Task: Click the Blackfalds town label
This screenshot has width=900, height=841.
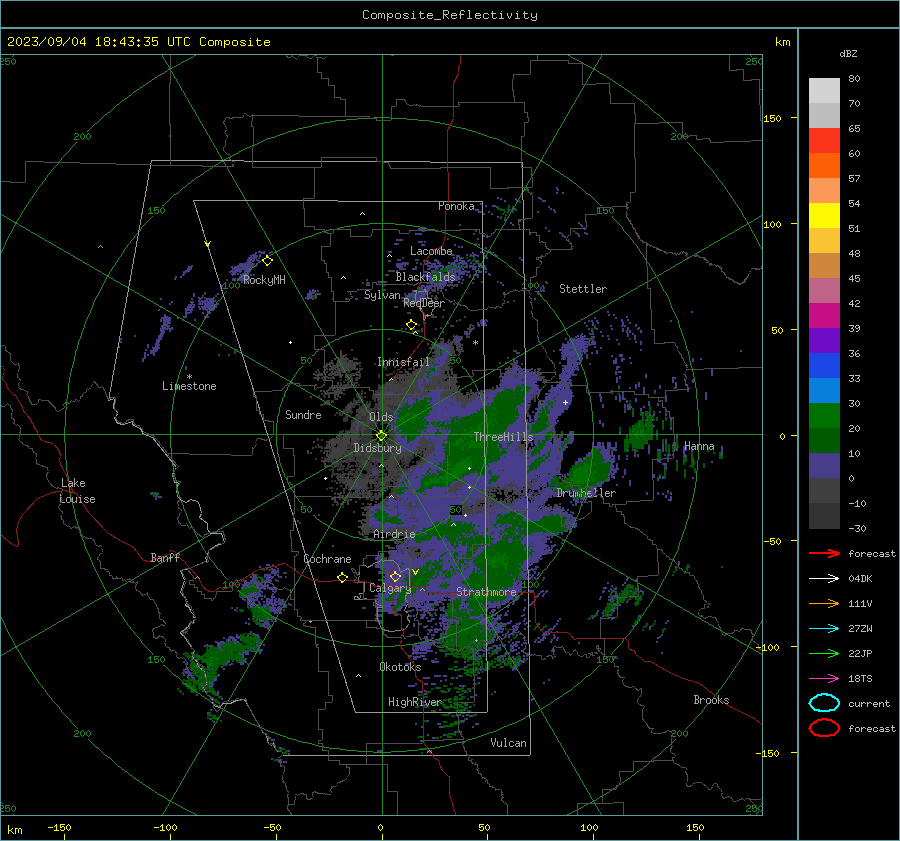Action: coord(425,277)
